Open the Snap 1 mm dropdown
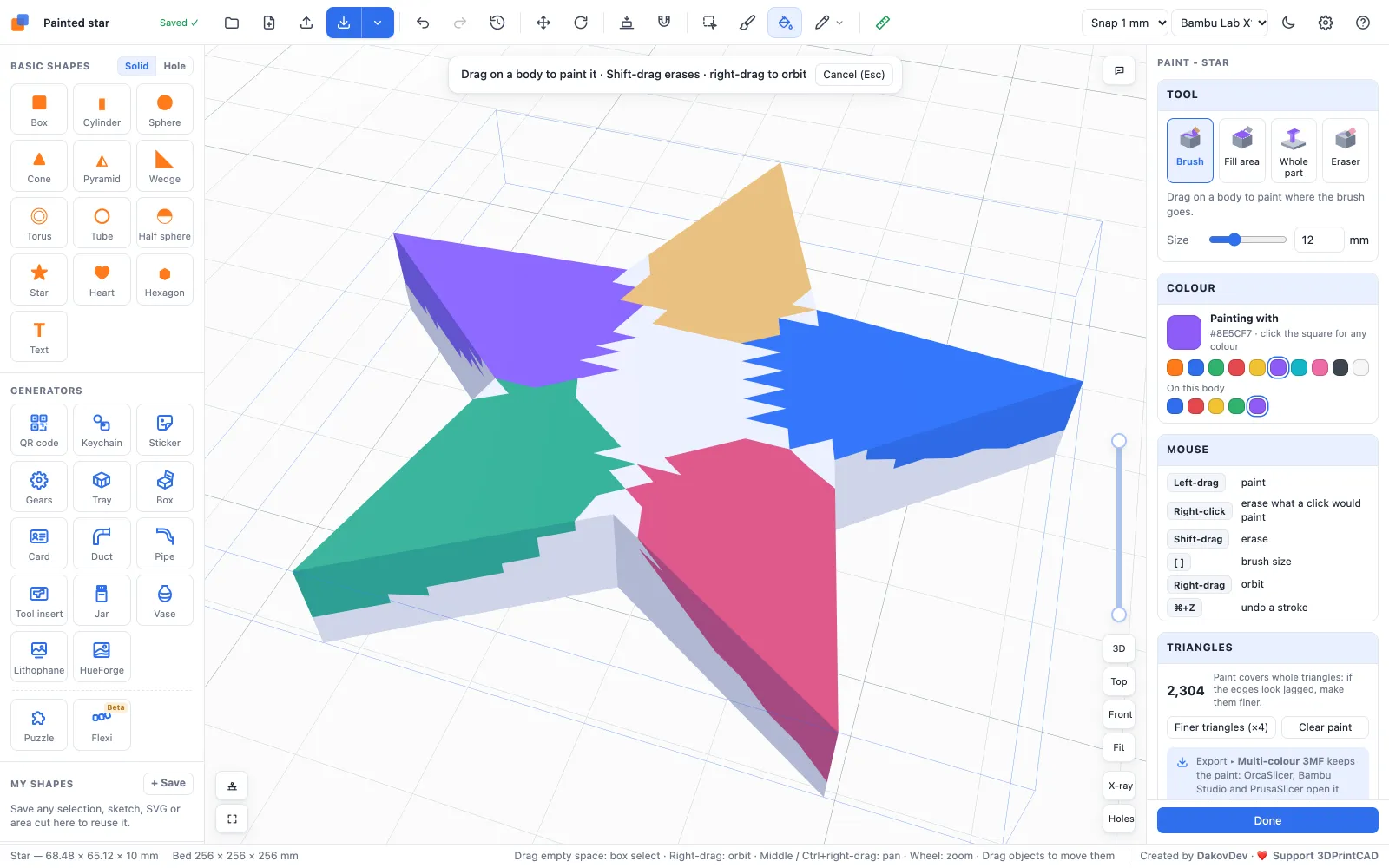 click(1124, 23)
